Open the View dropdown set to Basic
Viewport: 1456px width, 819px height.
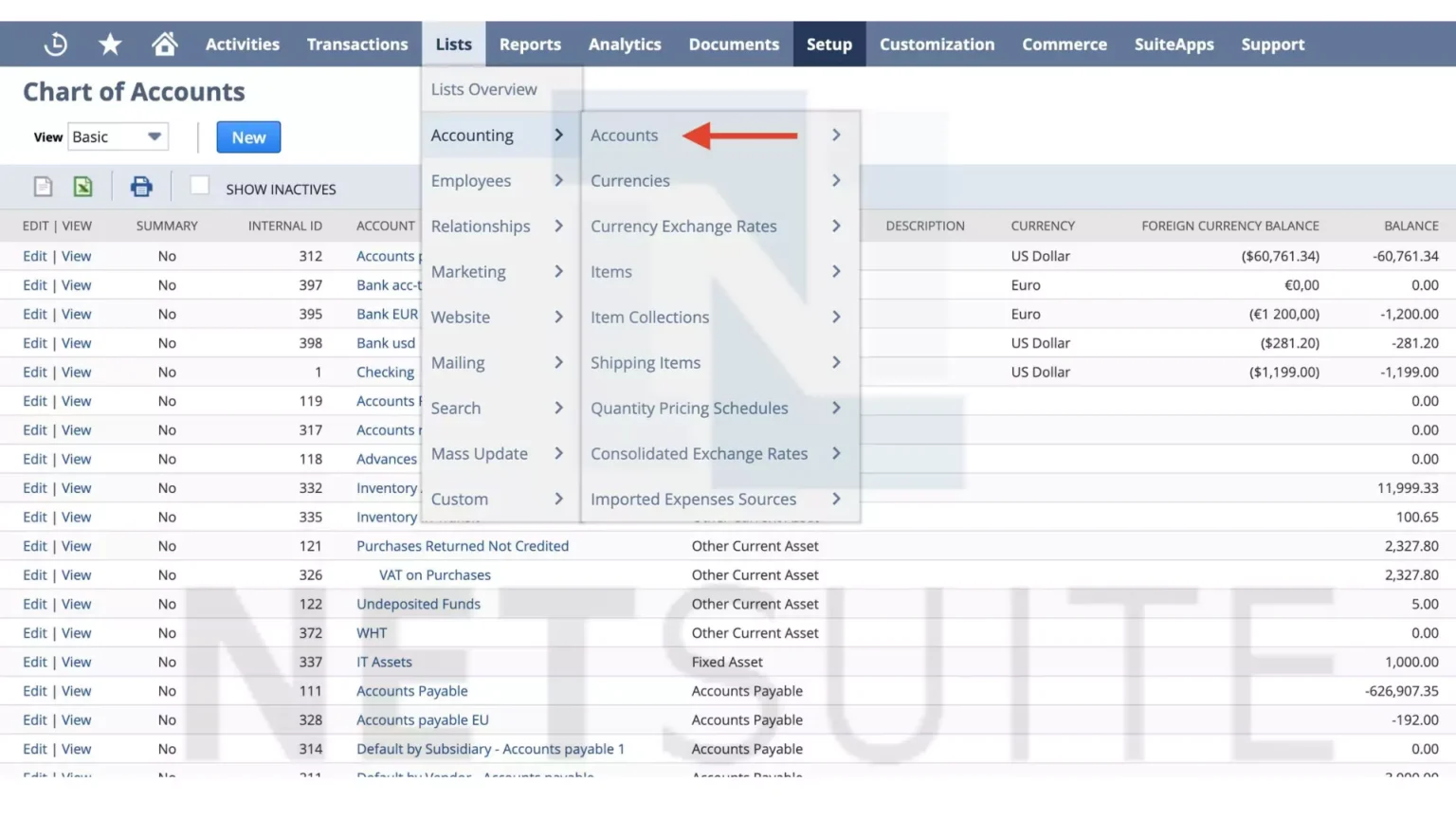pyautogui.click(x=118, y=136)
